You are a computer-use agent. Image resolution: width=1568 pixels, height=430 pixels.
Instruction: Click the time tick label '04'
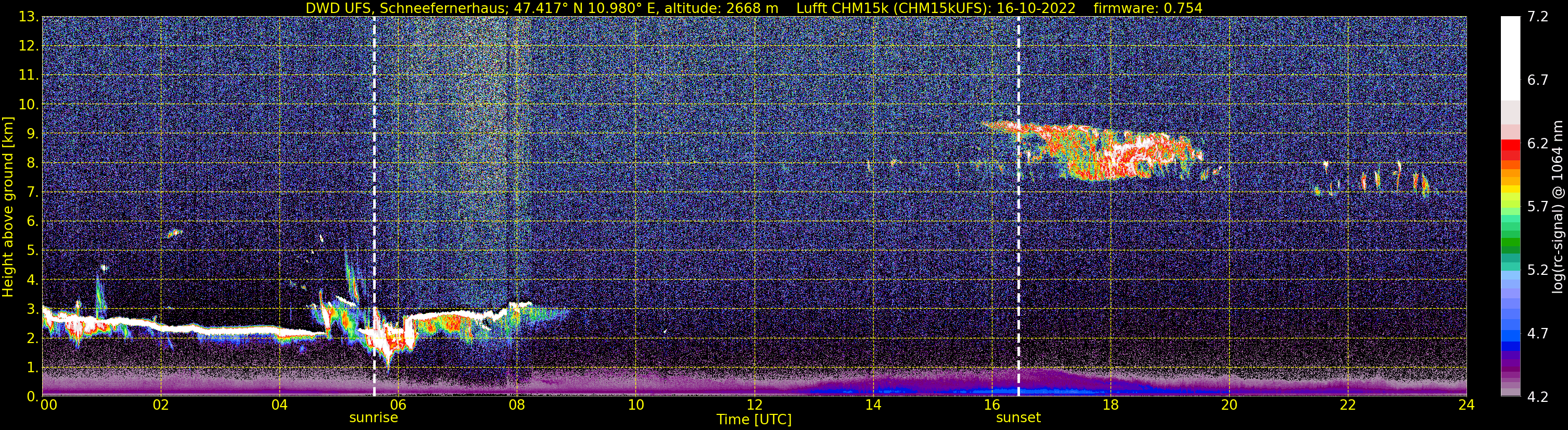click(279, 405)
